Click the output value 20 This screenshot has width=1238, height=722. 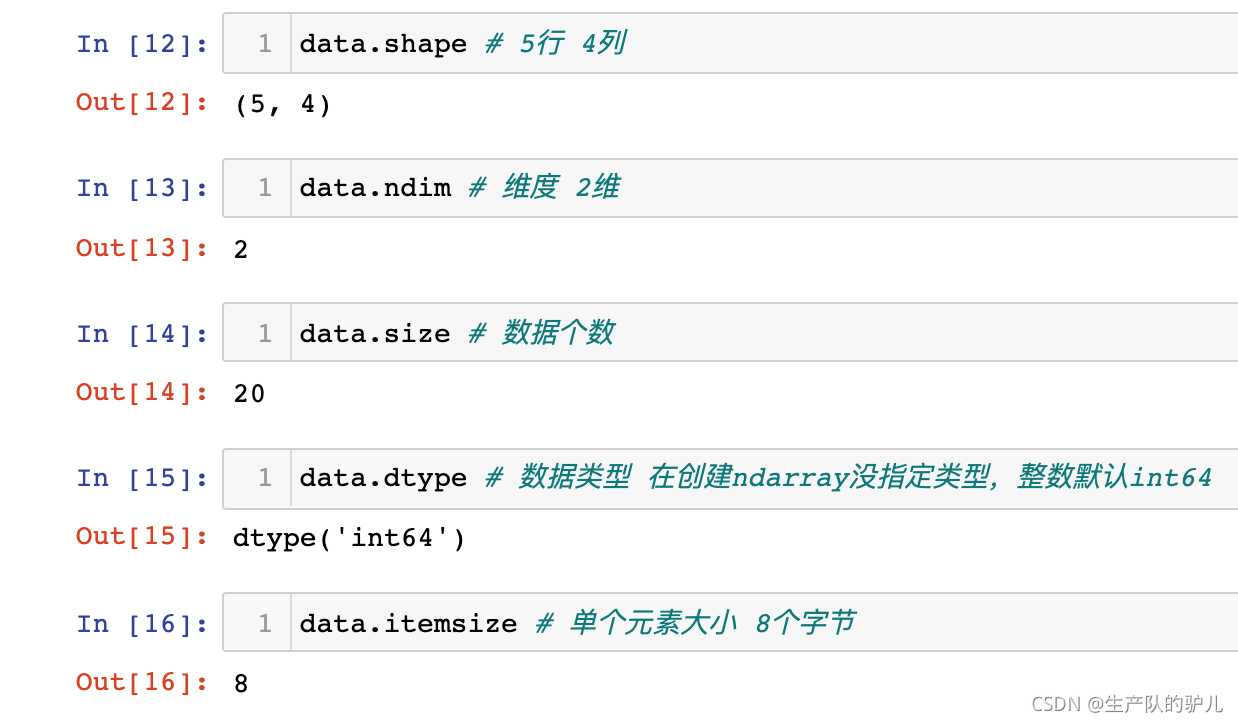pyautogui.click(x=249, y=393)
